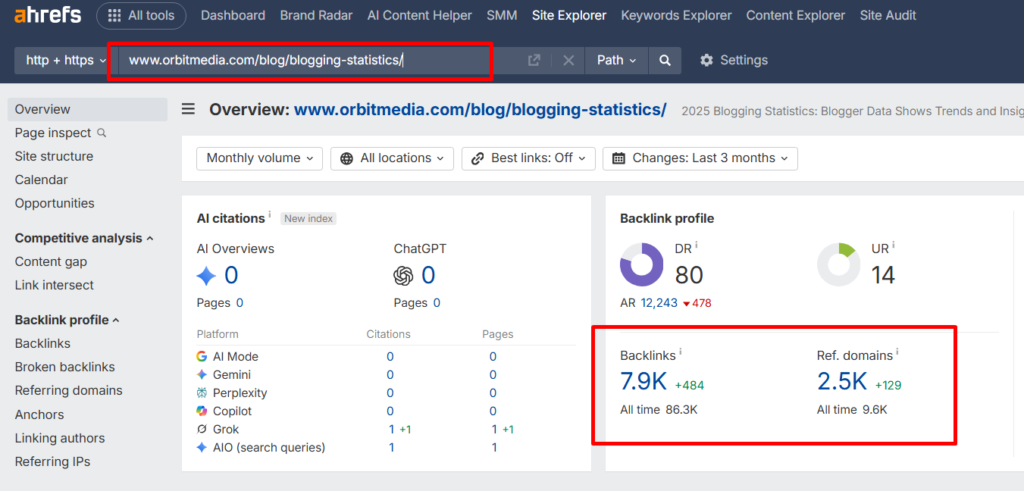Click Ref. domains info icon
The image size is (1024, 491).
coord(897,352)
